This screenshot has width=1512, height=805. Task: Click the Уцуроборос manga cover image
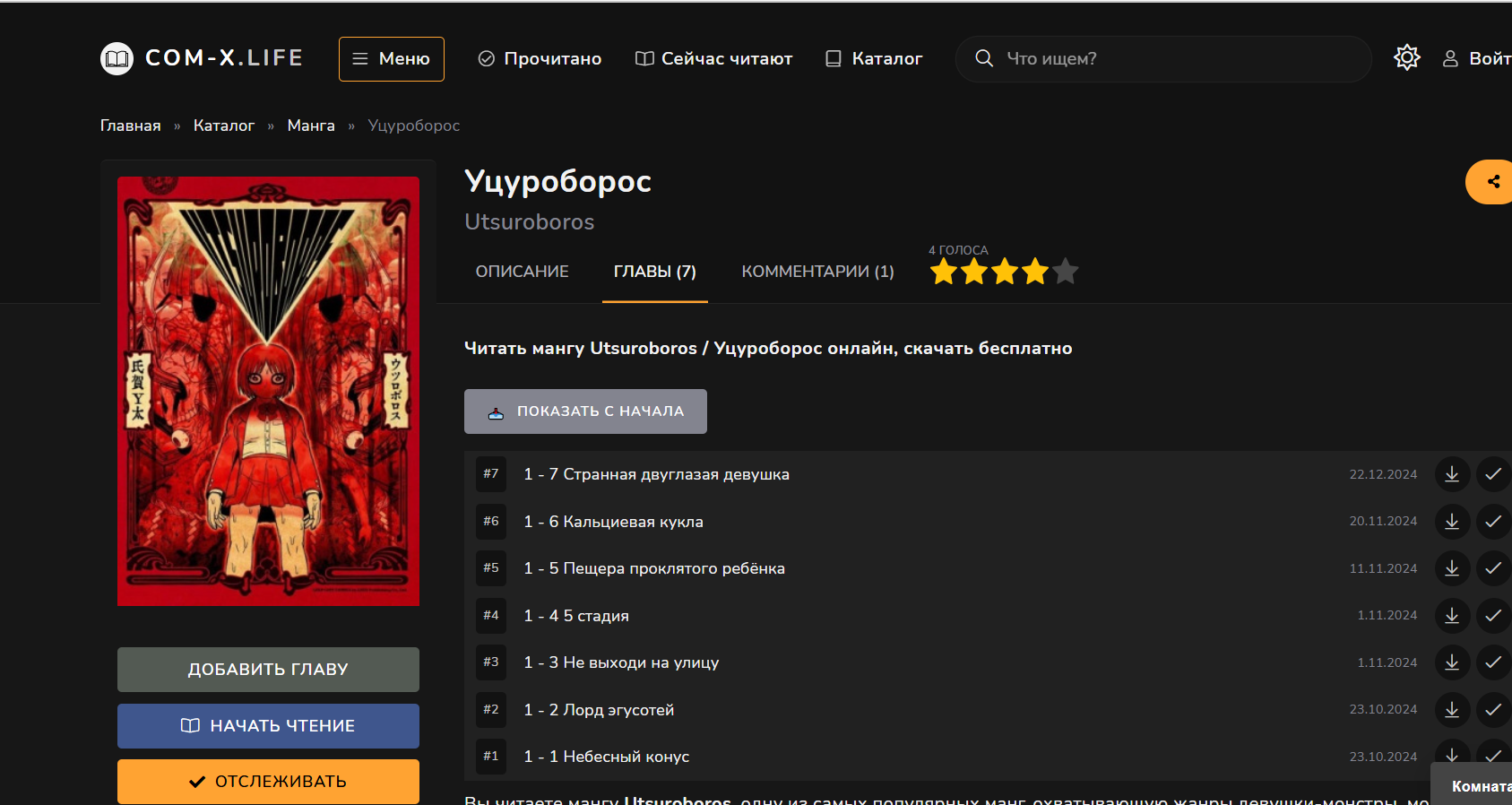click(268, 391)
